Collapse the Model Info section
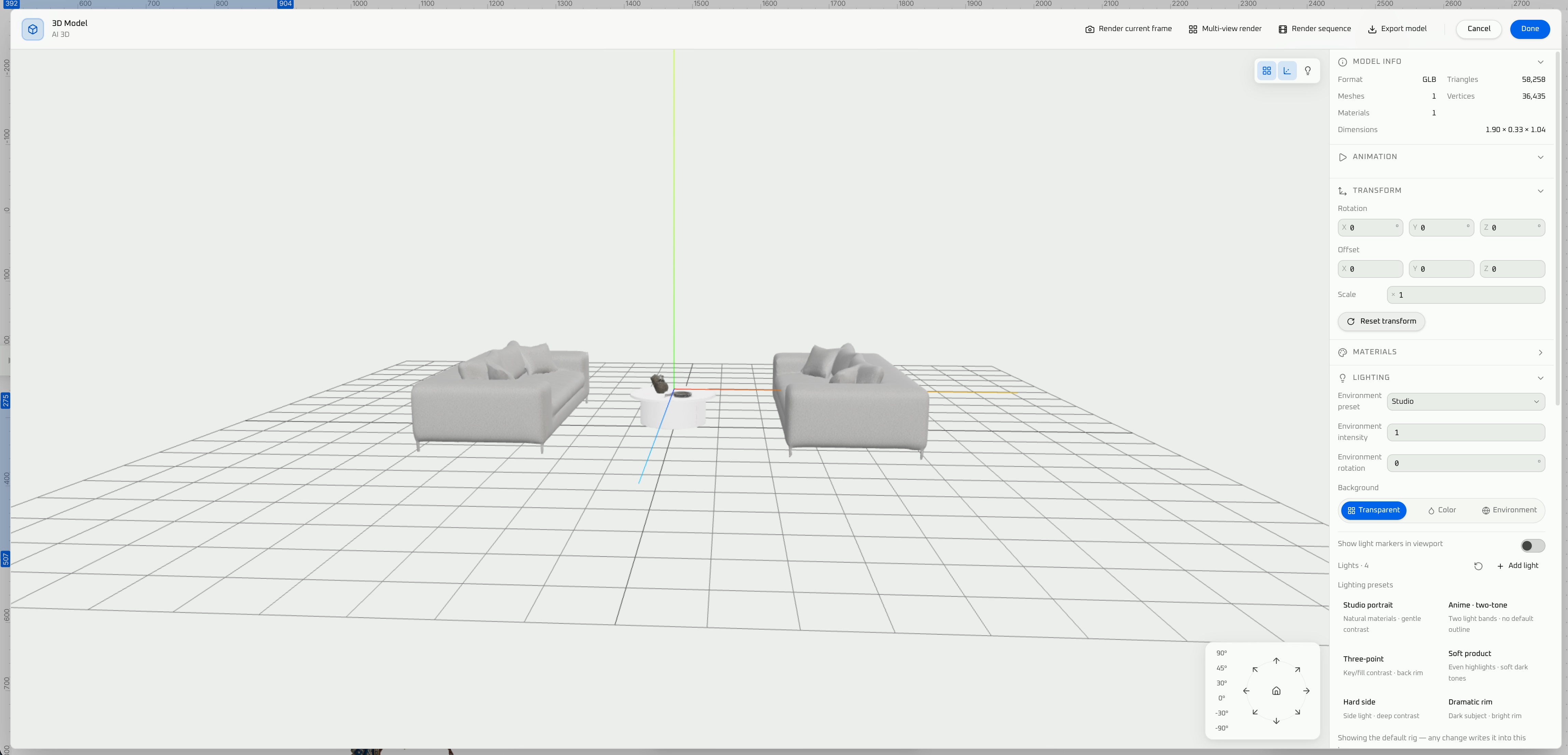1568x755 pixels. click(1540, 62)
